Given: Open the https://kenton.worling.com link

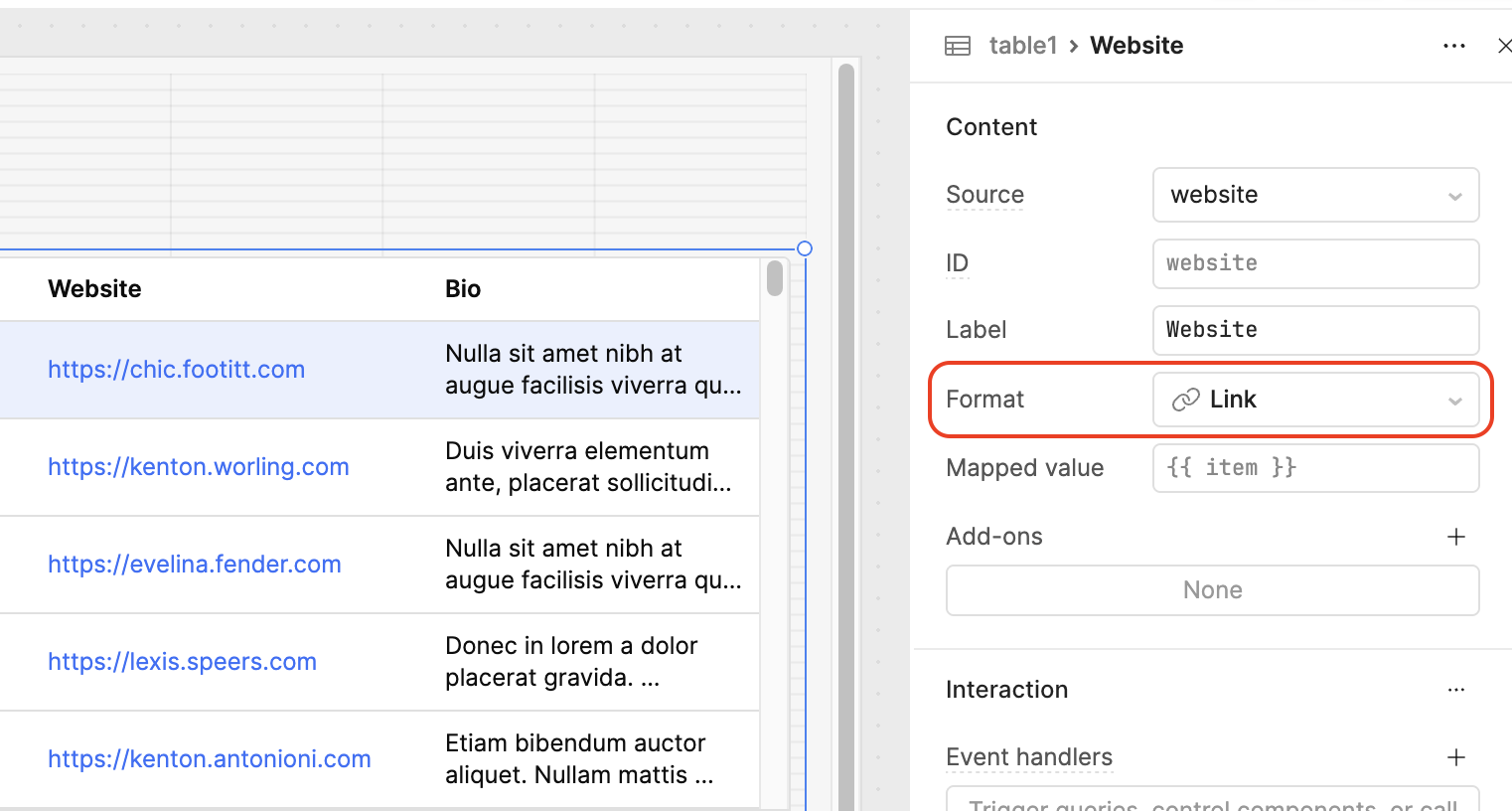Looking at the screenshot, I should [x=199, y=467].
